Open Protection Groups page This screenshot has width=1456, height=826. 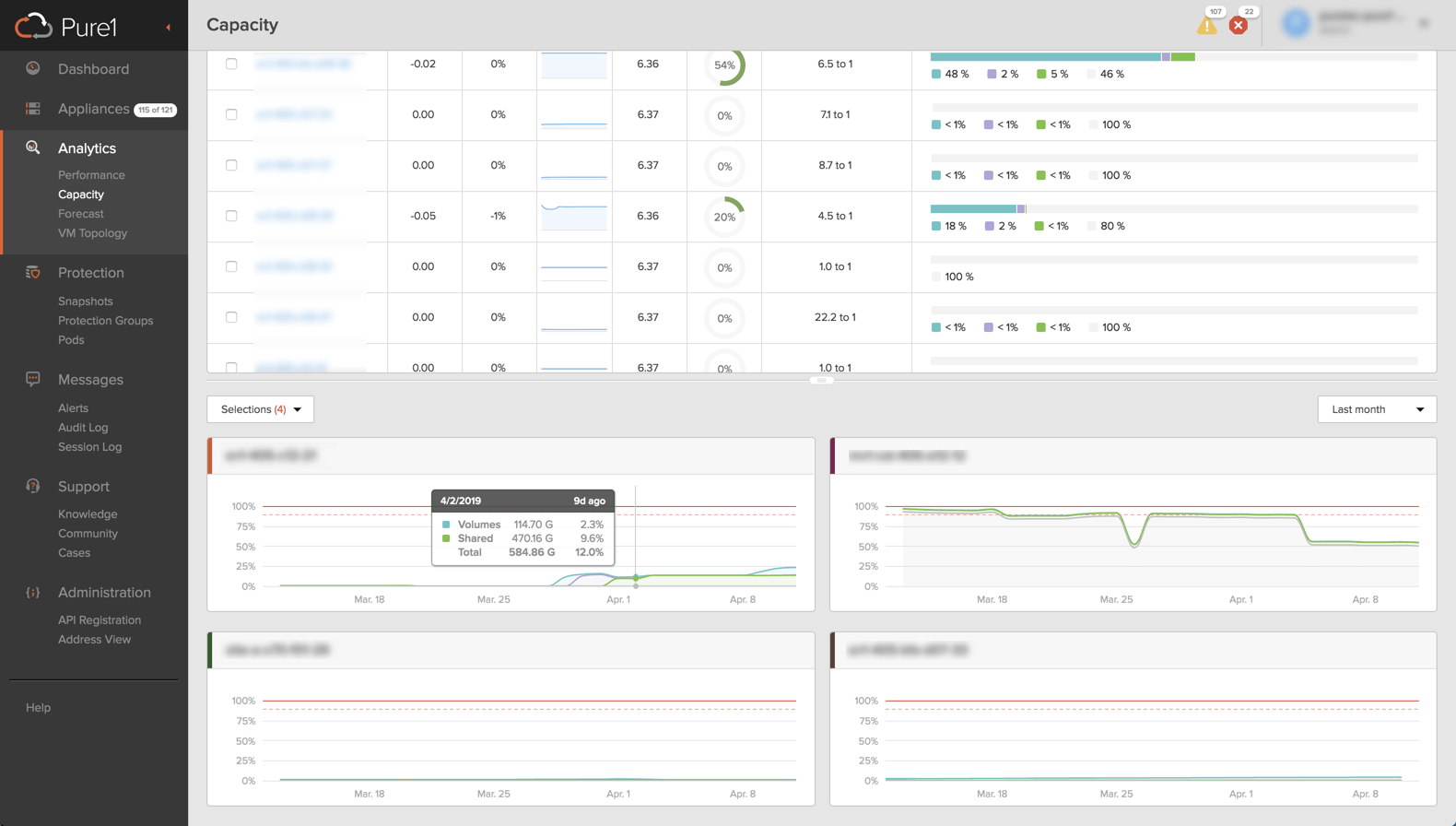tap(105, 321)
